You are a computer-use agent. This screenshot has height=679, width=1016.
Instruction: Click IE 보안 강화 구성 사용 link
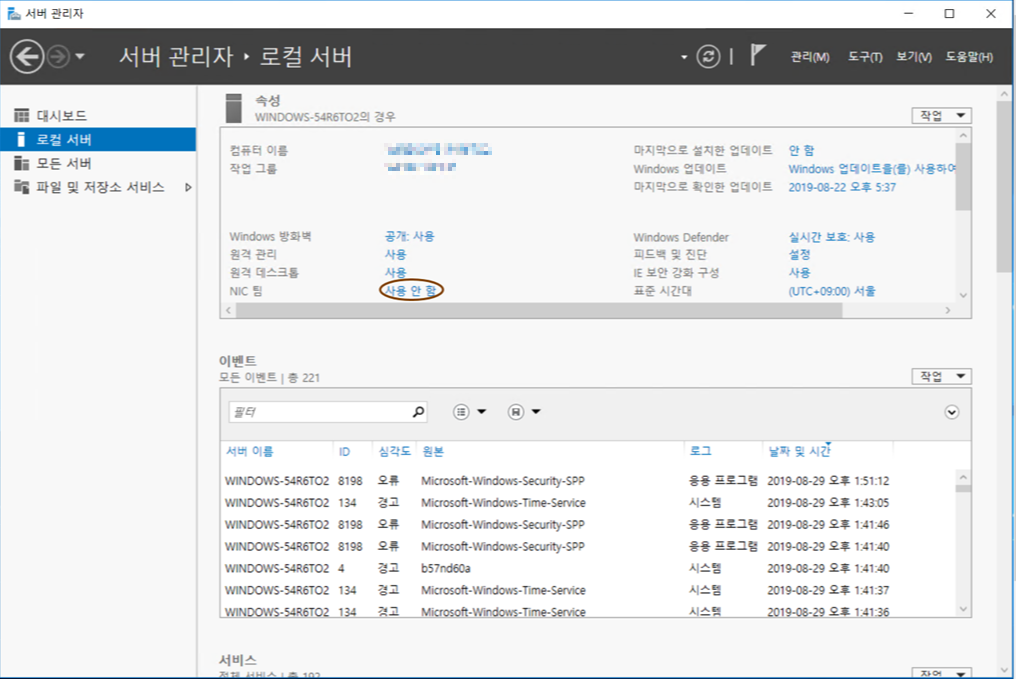799,273
